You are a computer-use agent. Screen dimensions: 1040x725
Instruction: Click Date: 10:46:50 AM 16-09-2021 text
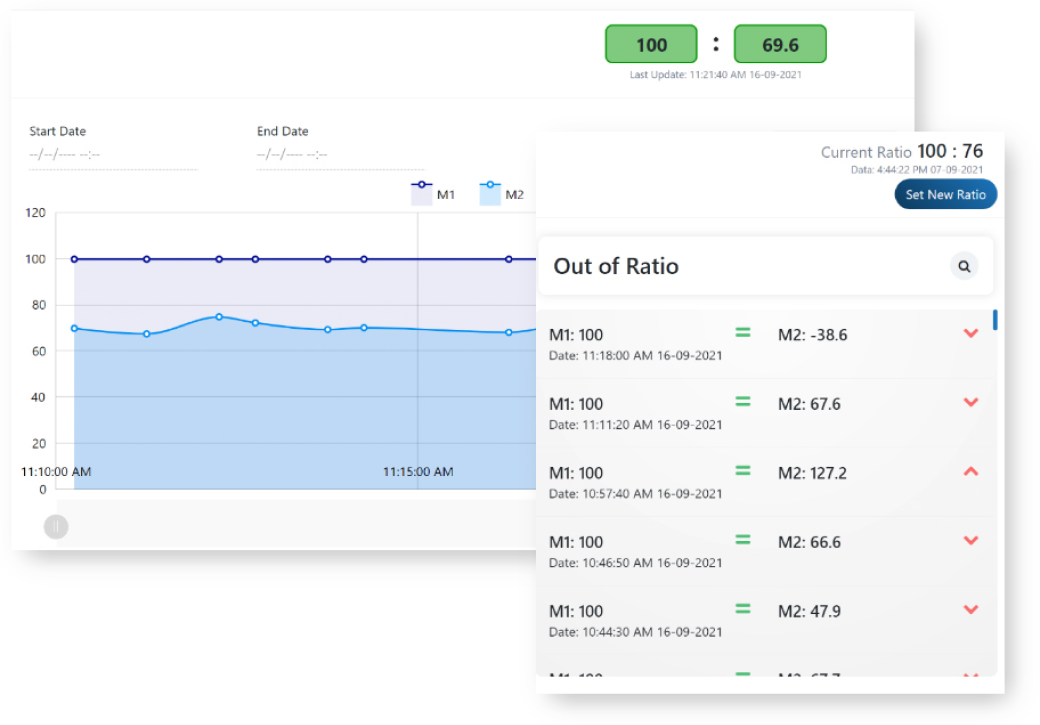click(635, 562)
